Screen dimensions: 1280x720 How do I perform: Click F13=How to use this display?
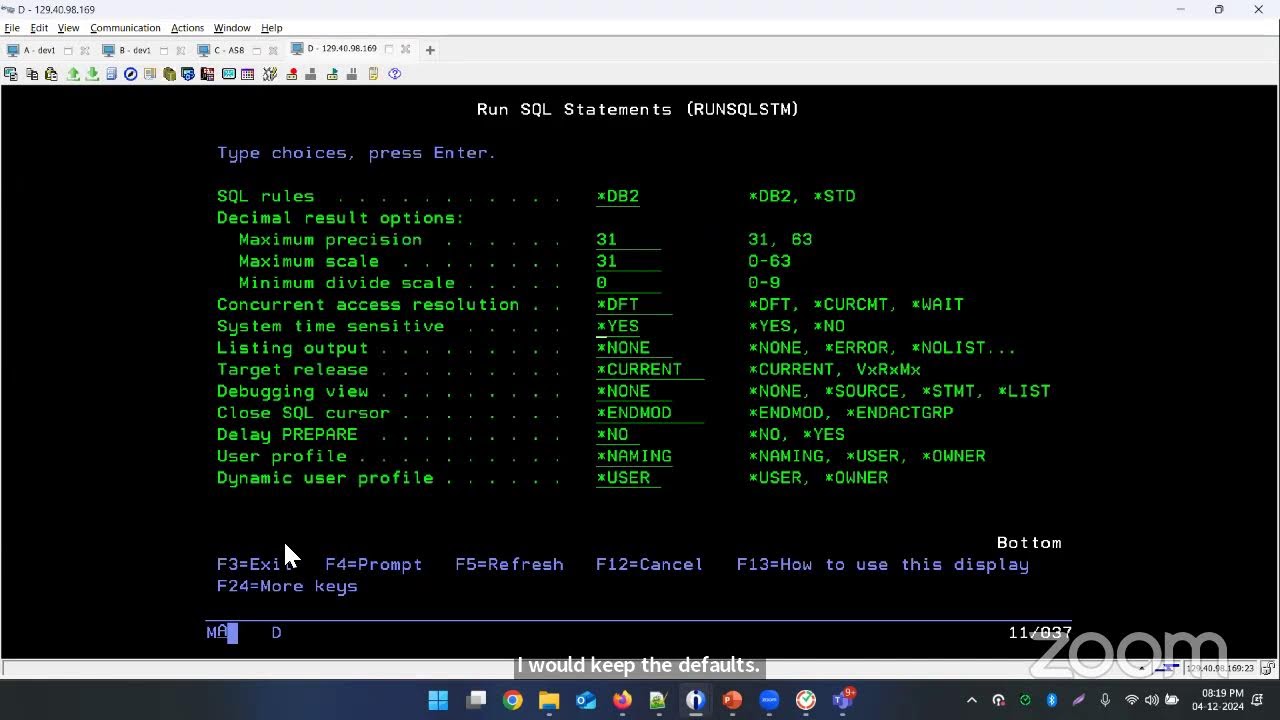[883, 565]
